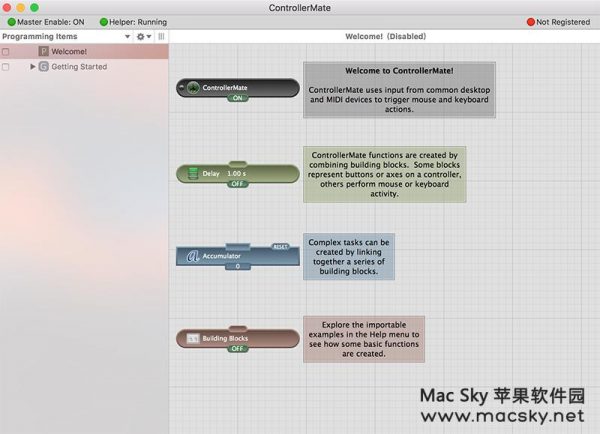This screenshot has height=434, width=600.
Task: Click the Accumulator RESET input
Action: (280, 247)
